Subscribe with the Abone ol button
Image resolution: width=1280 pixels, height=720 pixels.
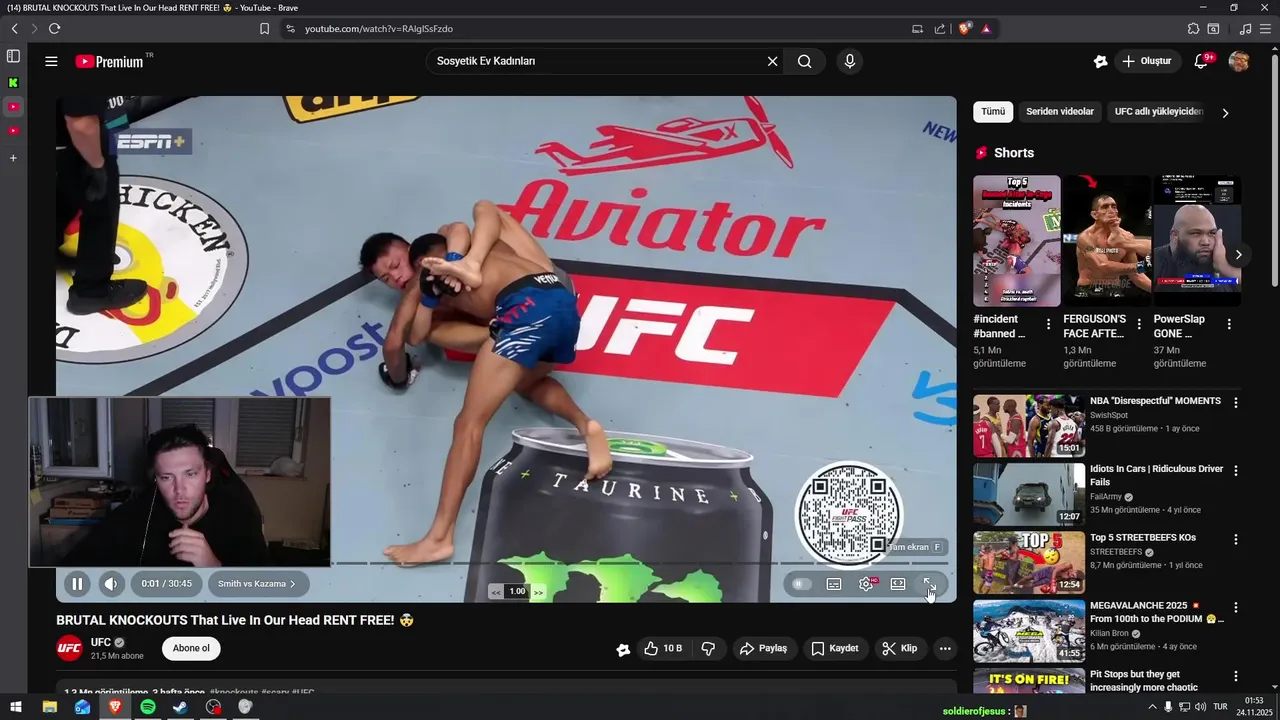point(191,648)
